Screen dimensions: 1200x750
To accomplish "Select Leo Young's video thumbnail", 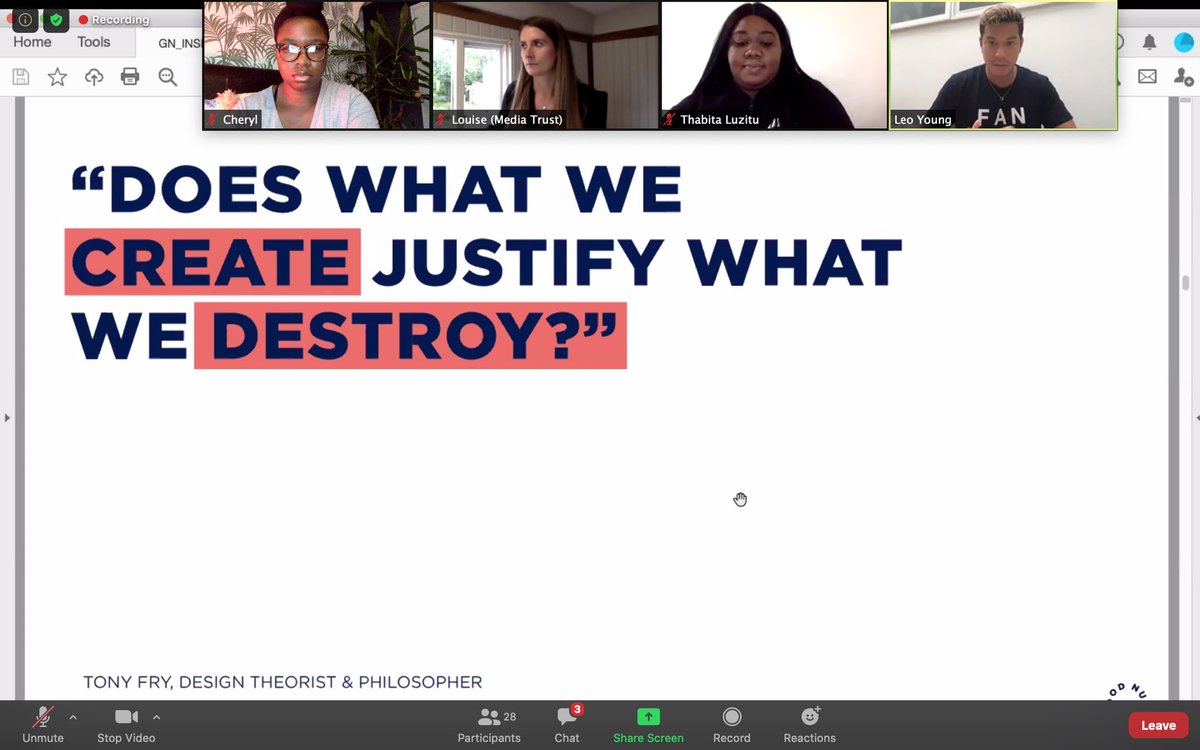I will tap(1003, 65).
